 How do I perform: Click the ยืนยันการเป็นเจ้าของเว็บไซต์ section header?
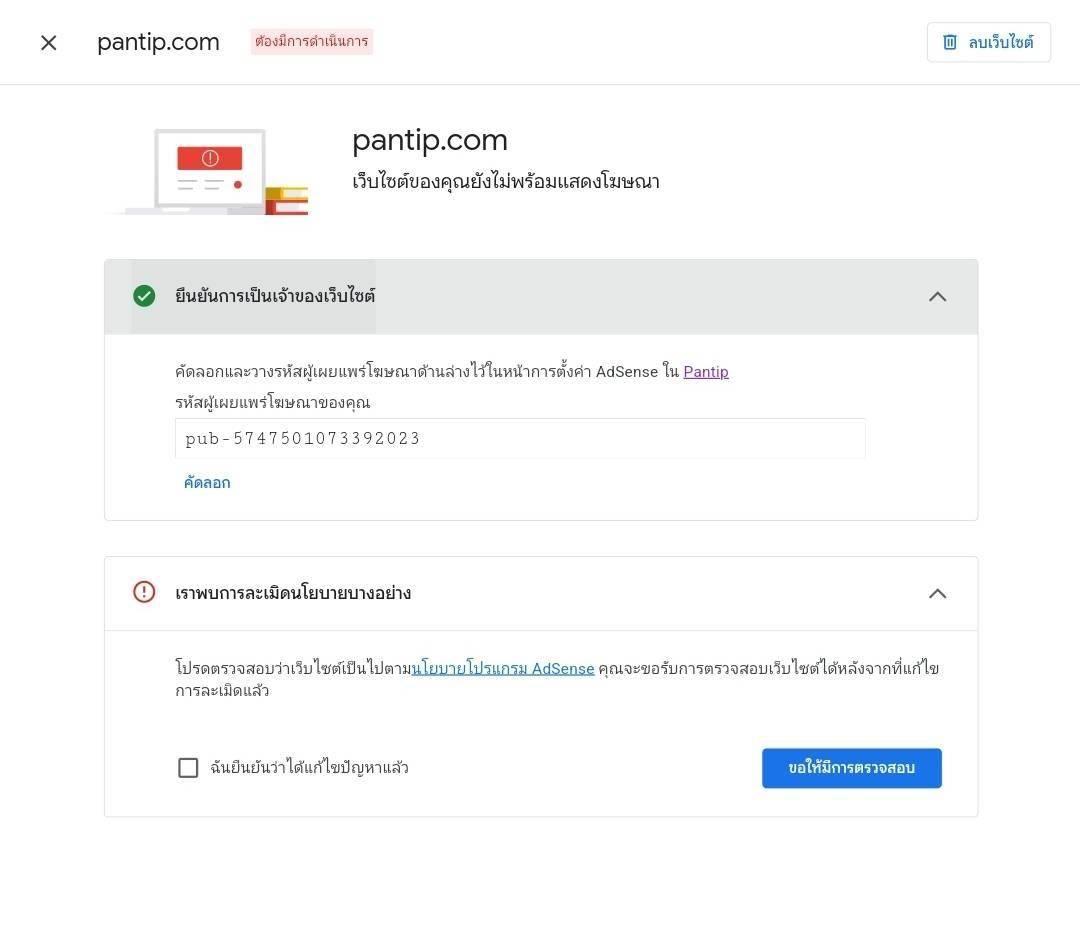pos(275,296)
